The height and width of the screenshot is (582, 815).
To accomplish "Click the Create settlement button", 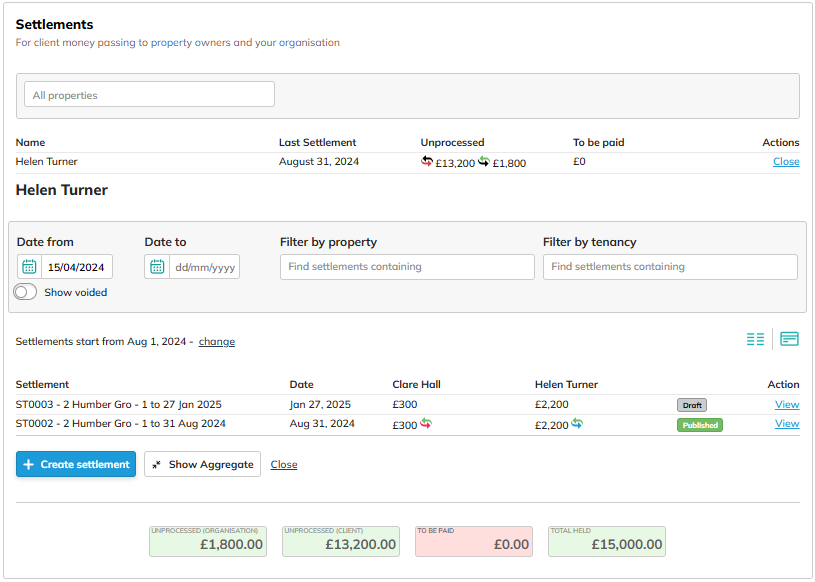I will point(76,464).
